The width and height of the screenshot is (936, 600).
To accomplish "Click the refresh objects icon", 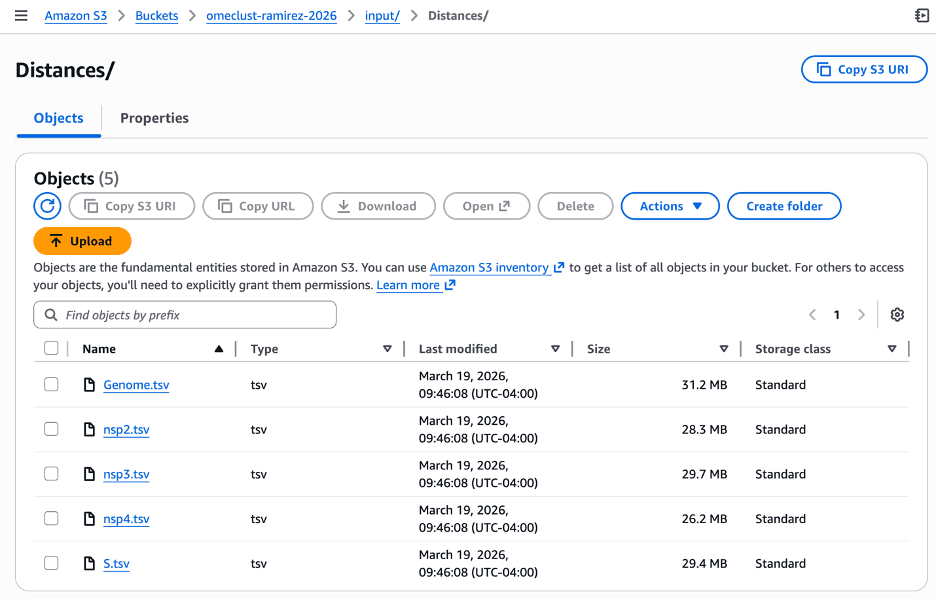I will click(47, 206).
